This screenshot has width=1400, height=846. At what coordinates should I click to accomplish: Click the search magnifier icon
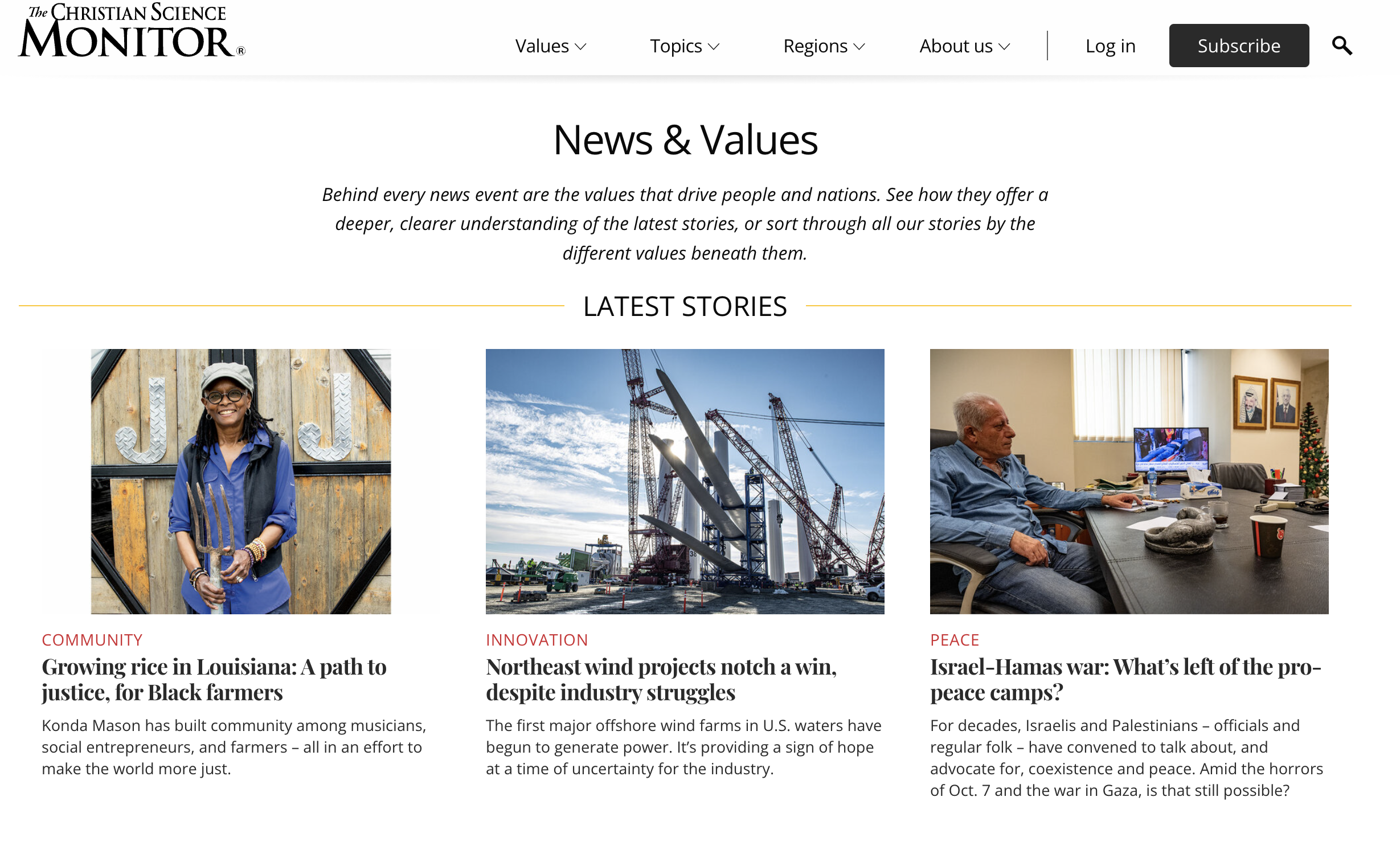1341,46
